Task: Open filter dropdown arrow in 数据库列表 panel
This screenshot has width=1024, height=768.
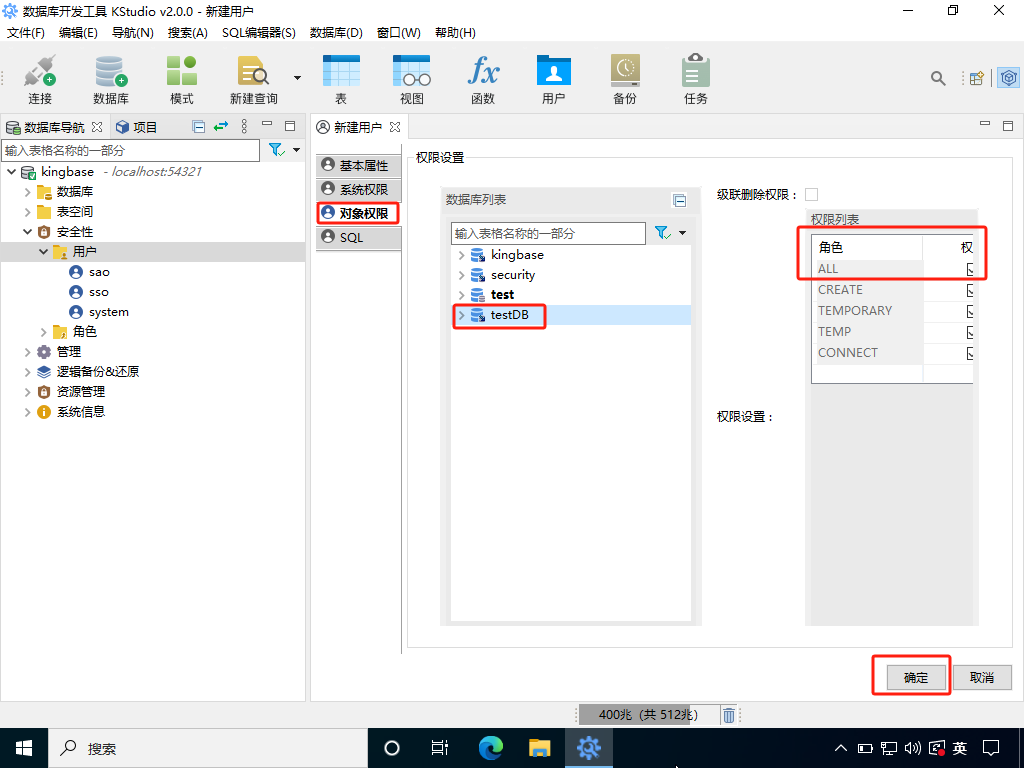Action: [682, 233]
